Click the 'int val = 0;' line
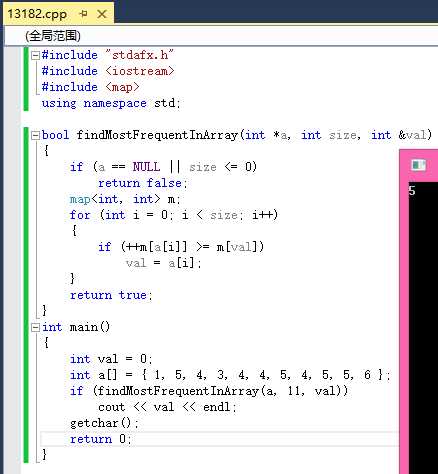Image resolution: width=438 pixels, height=474 pixels. pyautogui.click(x=111, y=359)
